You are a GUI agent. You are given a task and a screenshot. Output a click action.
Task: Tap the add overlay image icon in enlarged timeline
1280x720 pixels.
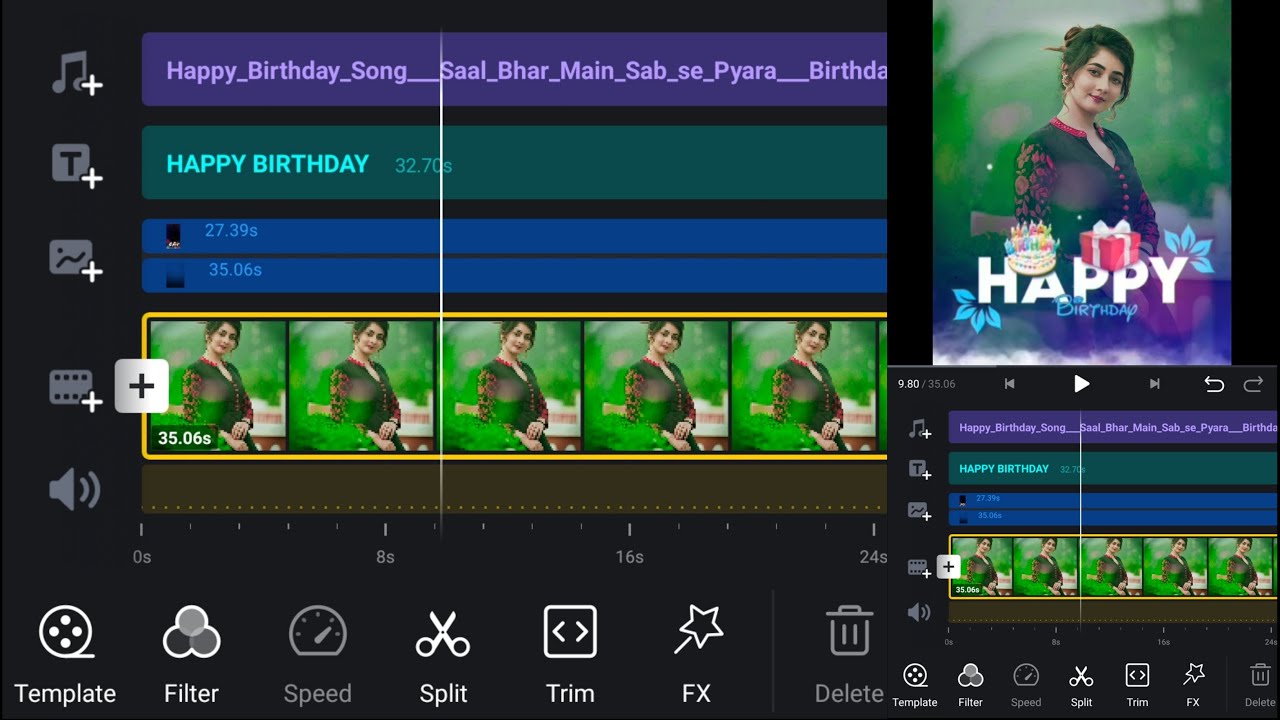pyautogui.click(x=77, y=260)
